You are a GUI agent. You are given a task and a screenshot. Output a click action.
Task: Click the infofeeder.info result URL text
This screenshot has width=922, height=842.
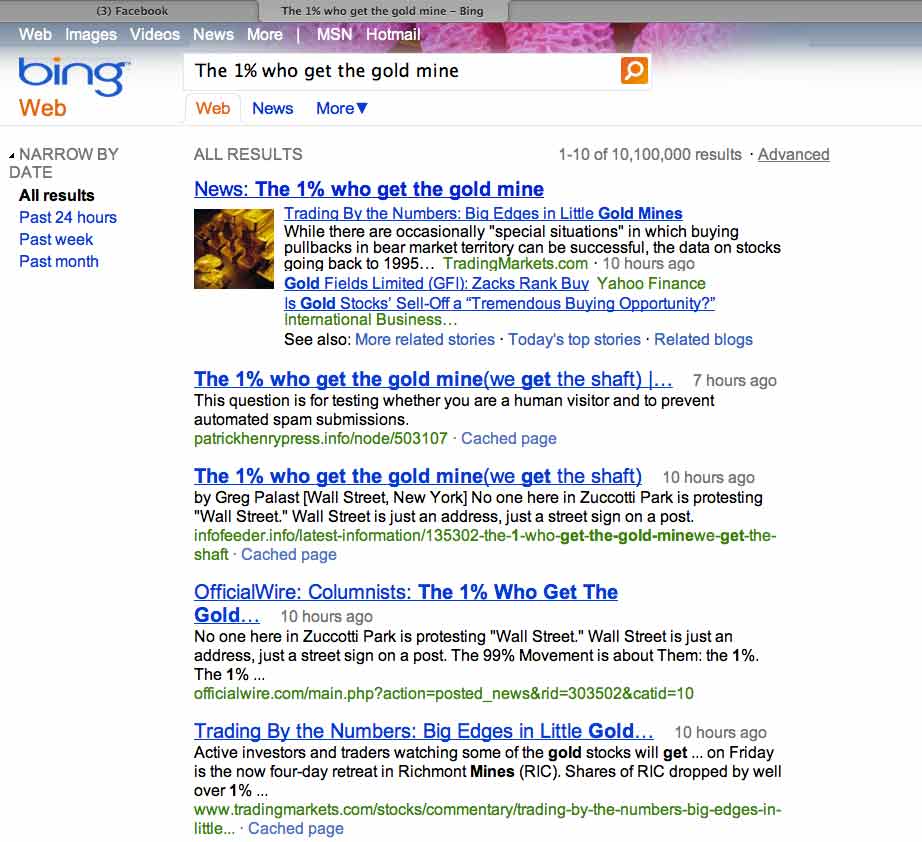click(x=485, y=544)
